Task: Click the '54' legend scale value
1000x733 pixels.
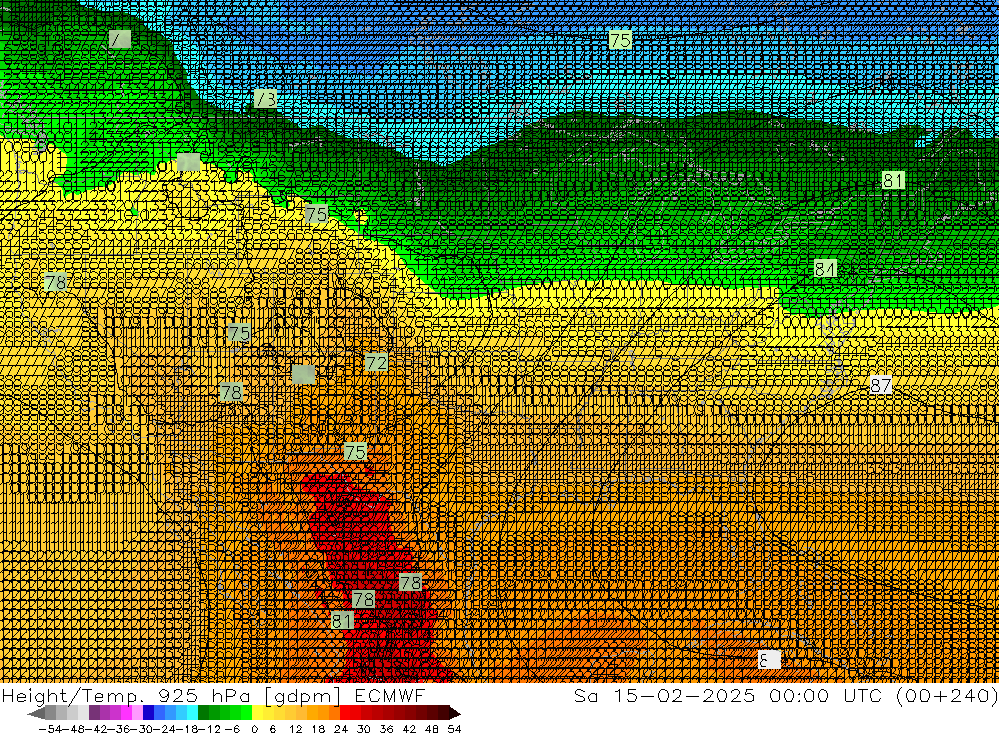Action: (x=454, y=729)
